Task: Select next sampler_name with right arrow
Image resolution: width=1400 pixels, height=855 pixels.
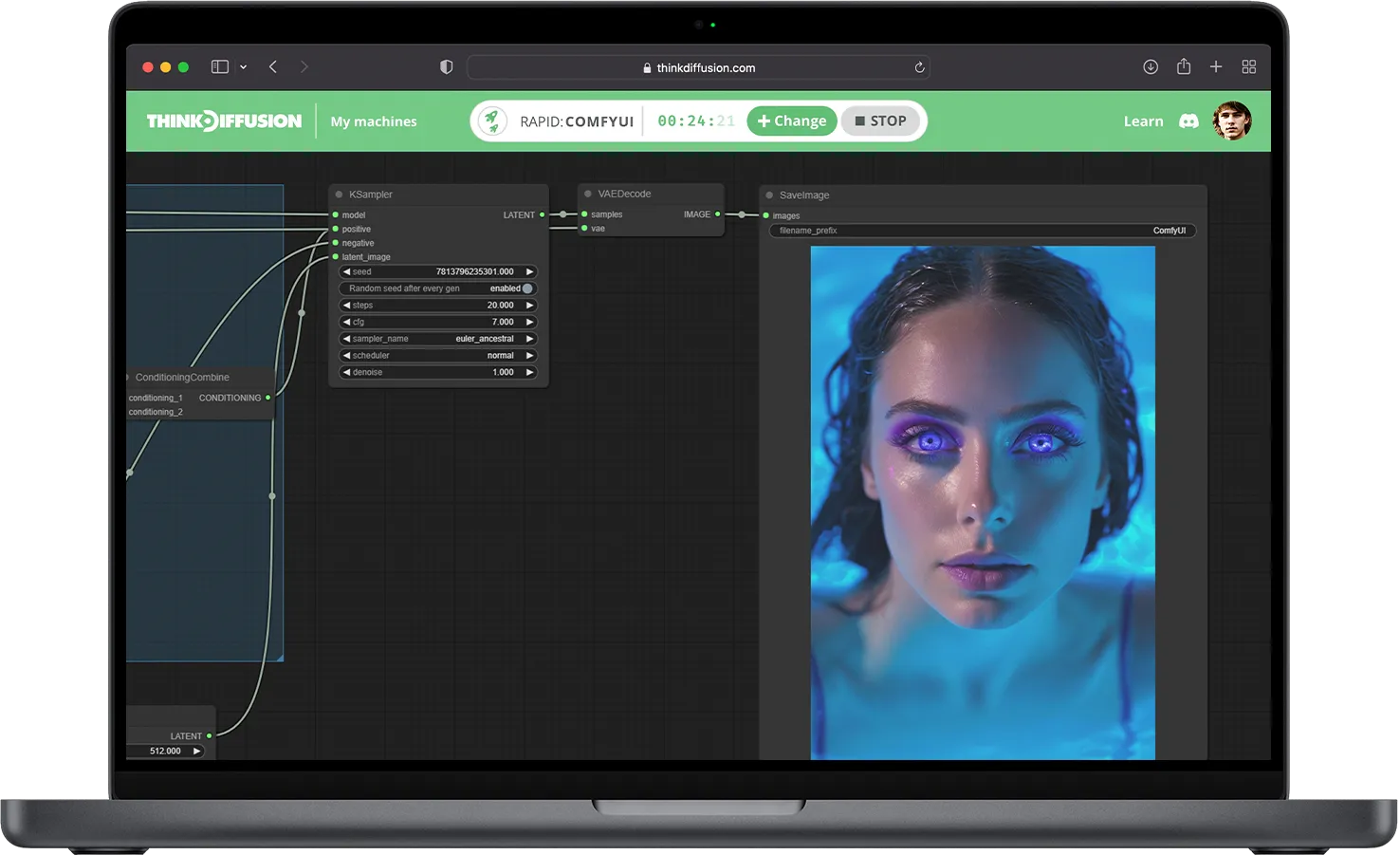Action: 530,339
